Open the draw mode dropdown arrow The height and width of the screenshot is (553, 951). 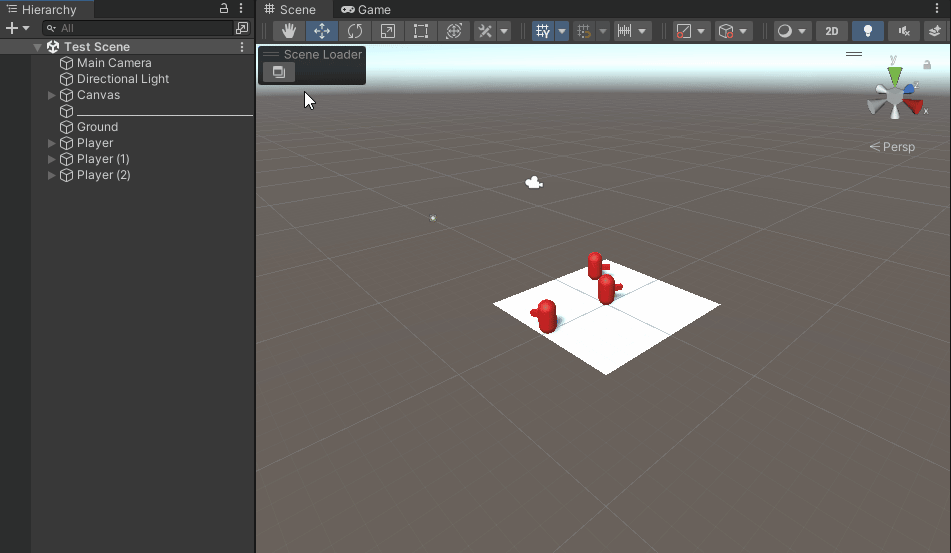click(x=802, y=31)
